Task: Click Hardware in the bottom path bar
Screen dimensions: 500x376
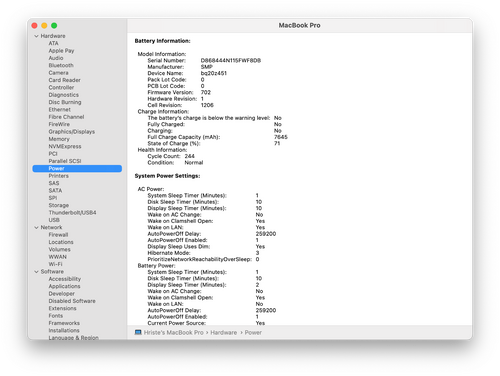Action: (x=223, y=332)
